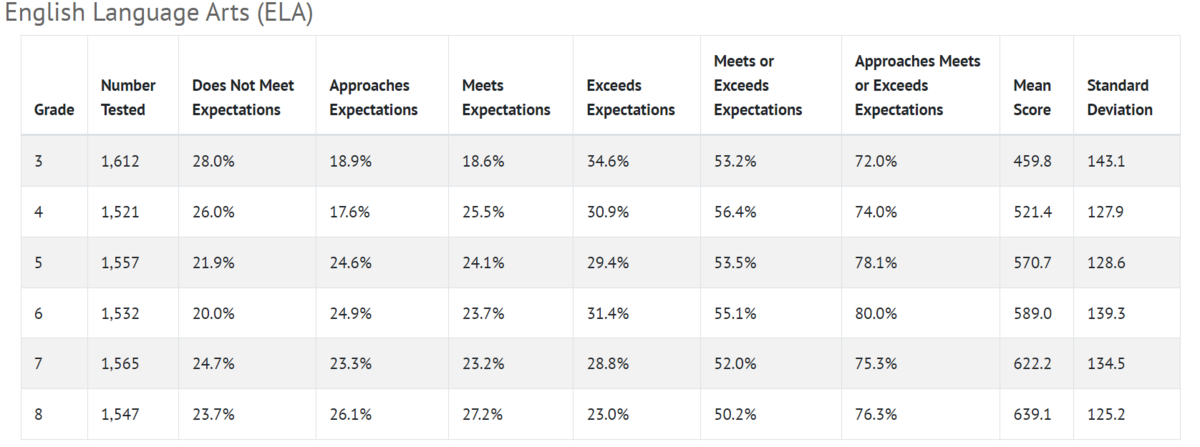The image size is (1200, 447).
Task: Click the Approaches Meets or Exceeds Expectations header
Action: click(x=917, y=86)
